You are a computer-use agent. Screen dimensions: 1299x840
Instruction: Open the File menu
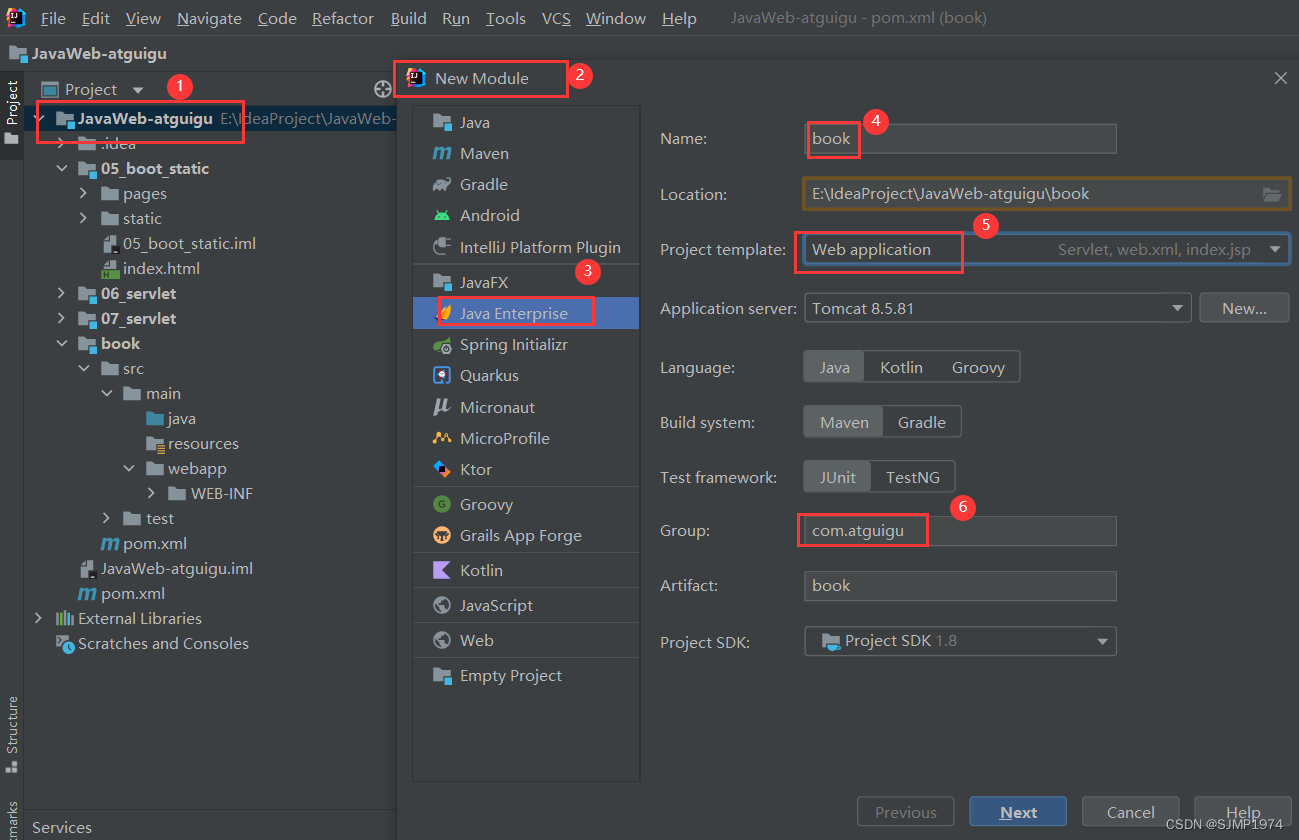click(53, 18)
